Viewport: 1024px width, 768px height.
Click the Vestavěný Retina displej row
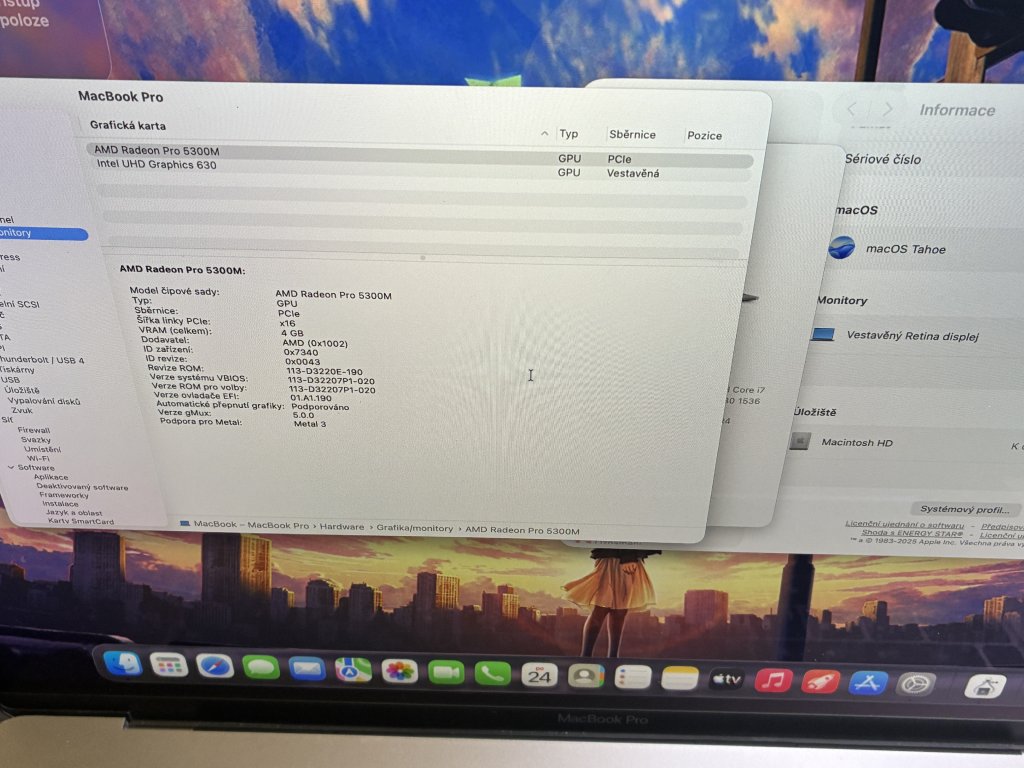(x=914, y=335)
